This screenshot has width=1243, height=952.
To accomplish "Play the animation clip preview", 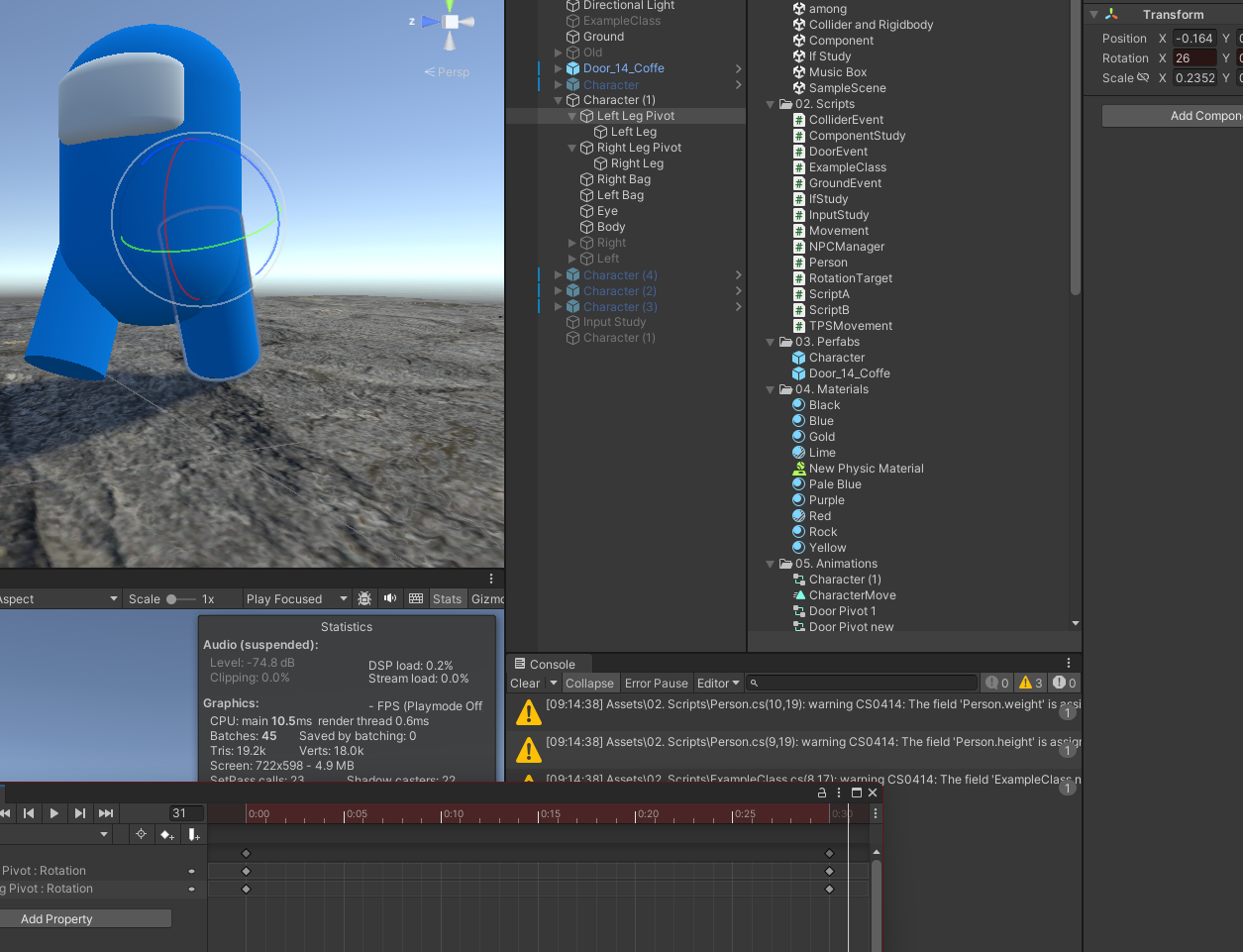I will point(54,813).
